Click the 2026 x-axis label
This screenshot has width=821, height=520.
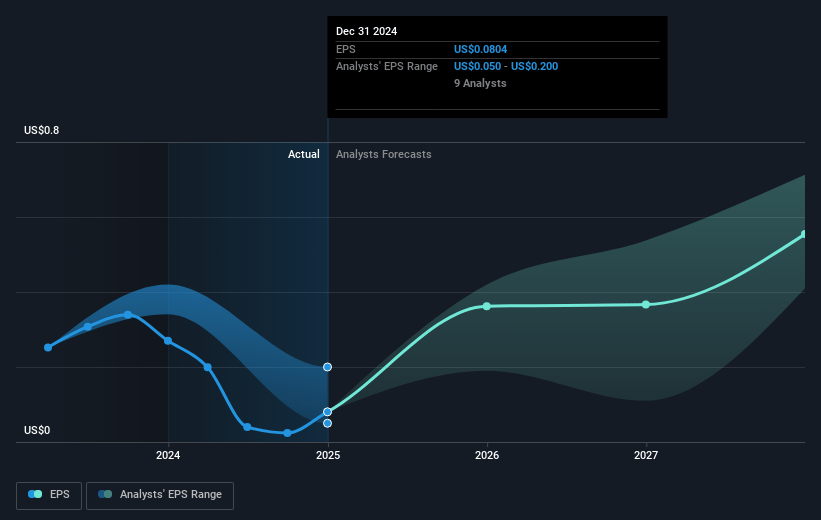[x=487, y=455]
